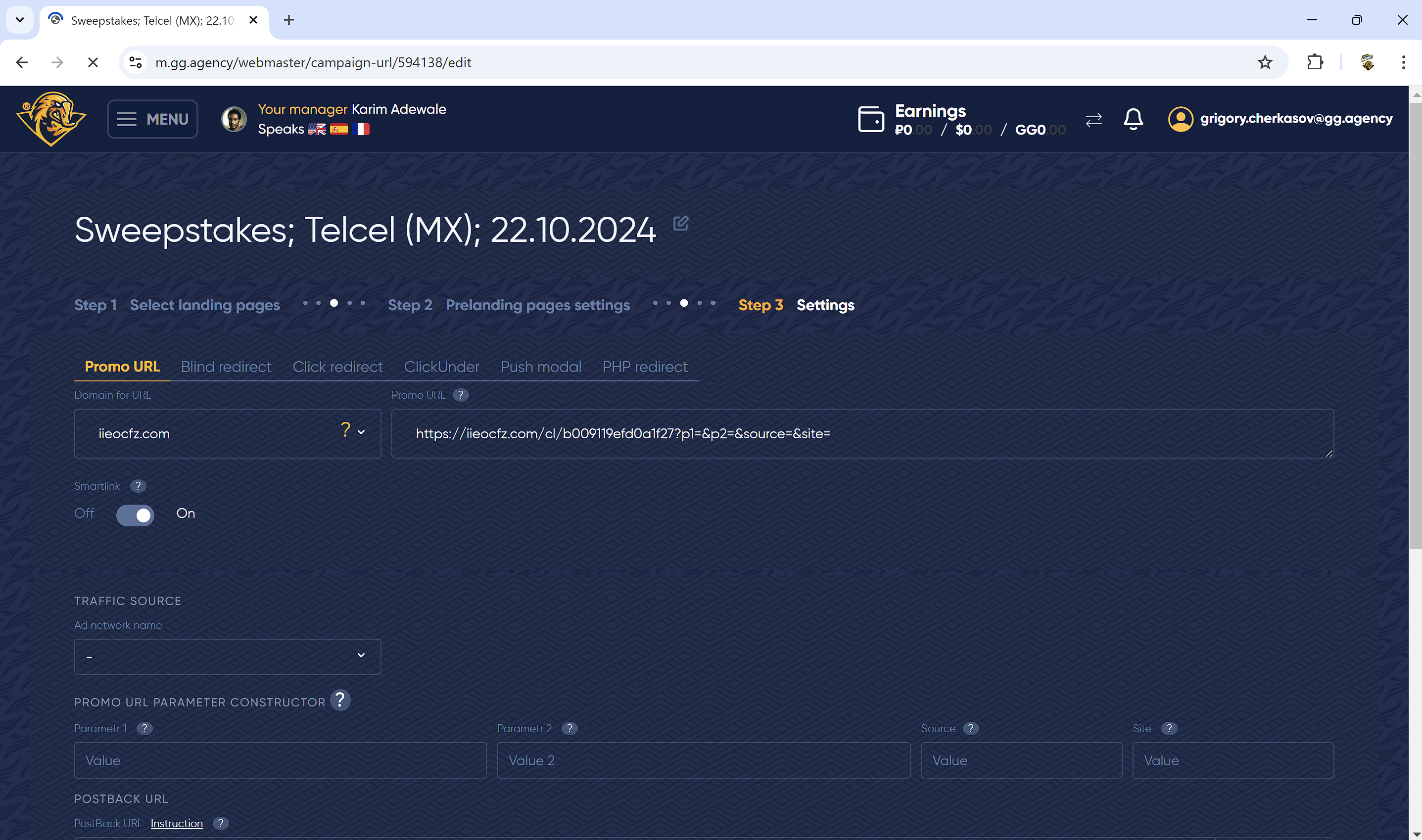Viewport: 1422px width, 840px height.
Task: Click the Parametr 1 help icon
Action: [x=144, y=729]
